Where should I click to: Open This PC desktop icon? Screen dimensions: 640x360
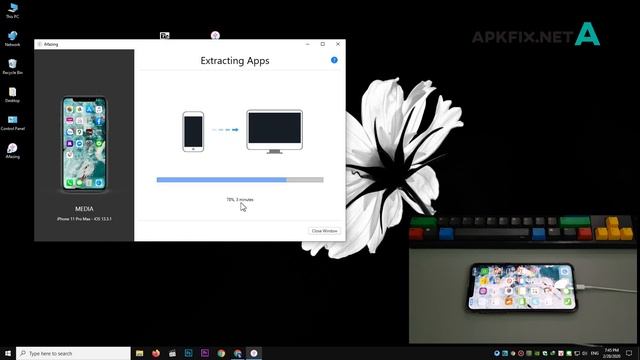click(12, 10)
